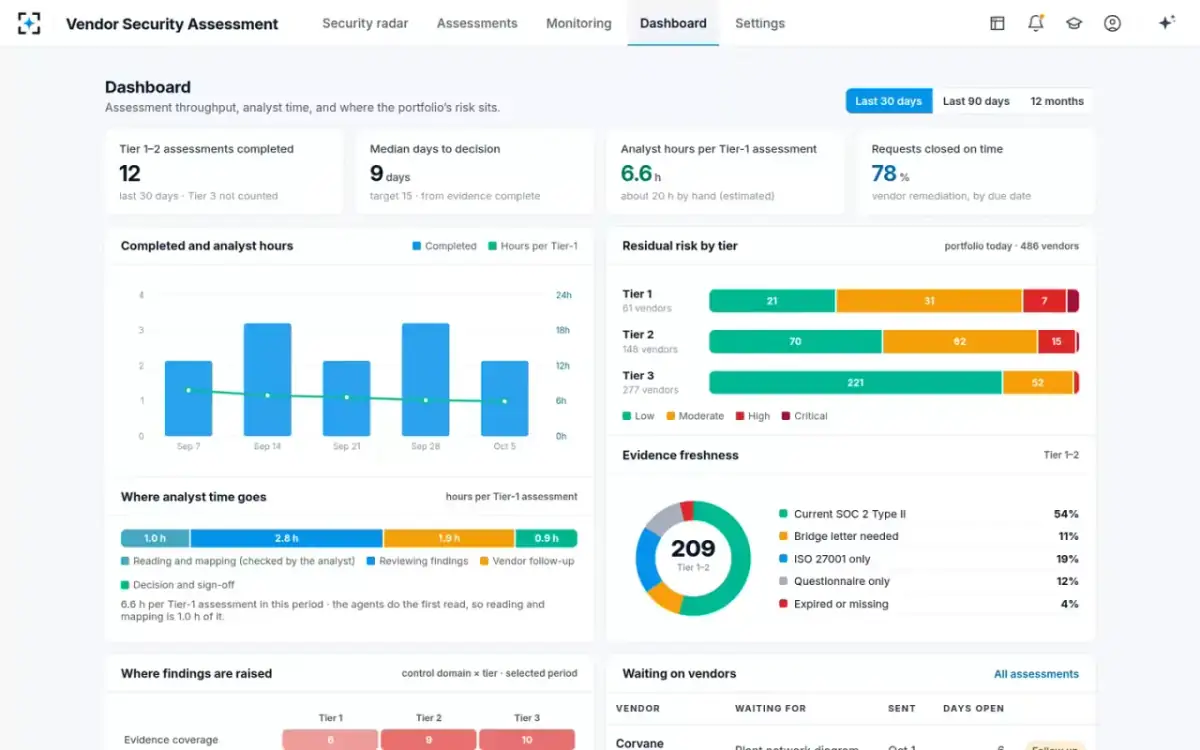The width and height of the screenshot is (1200, 750).
Task: Click the Moderate legend in residual risk
Action: [694, 416]
